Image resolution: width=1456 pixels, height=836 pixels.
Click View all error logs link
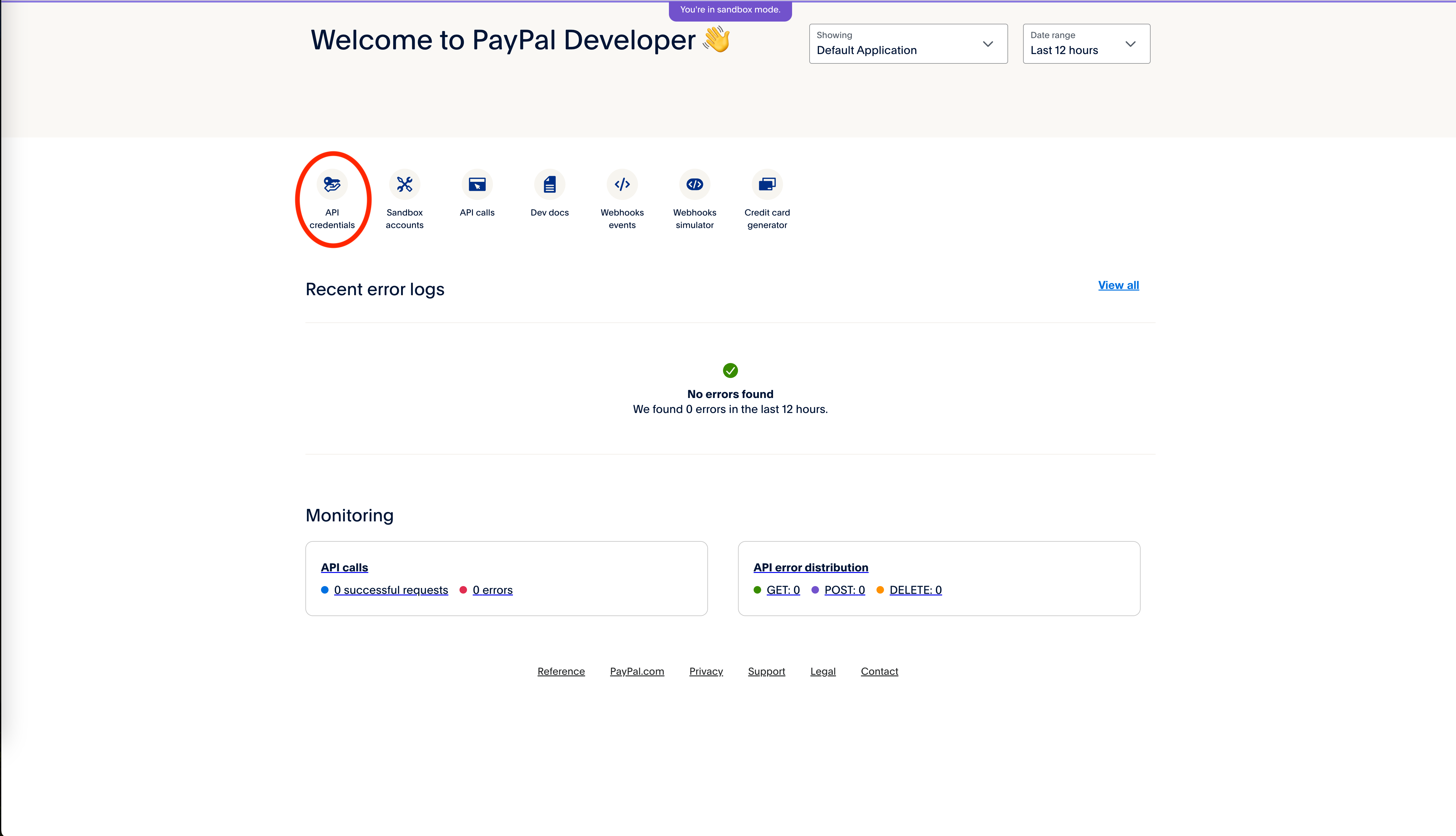pos(1118,285)
